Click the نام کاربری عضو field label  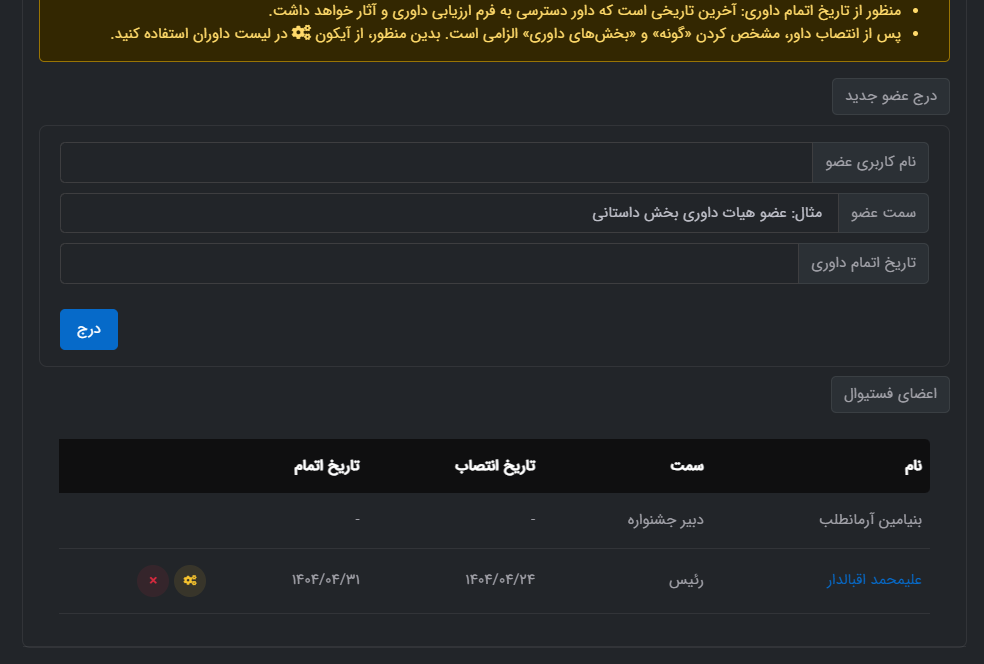870,162
